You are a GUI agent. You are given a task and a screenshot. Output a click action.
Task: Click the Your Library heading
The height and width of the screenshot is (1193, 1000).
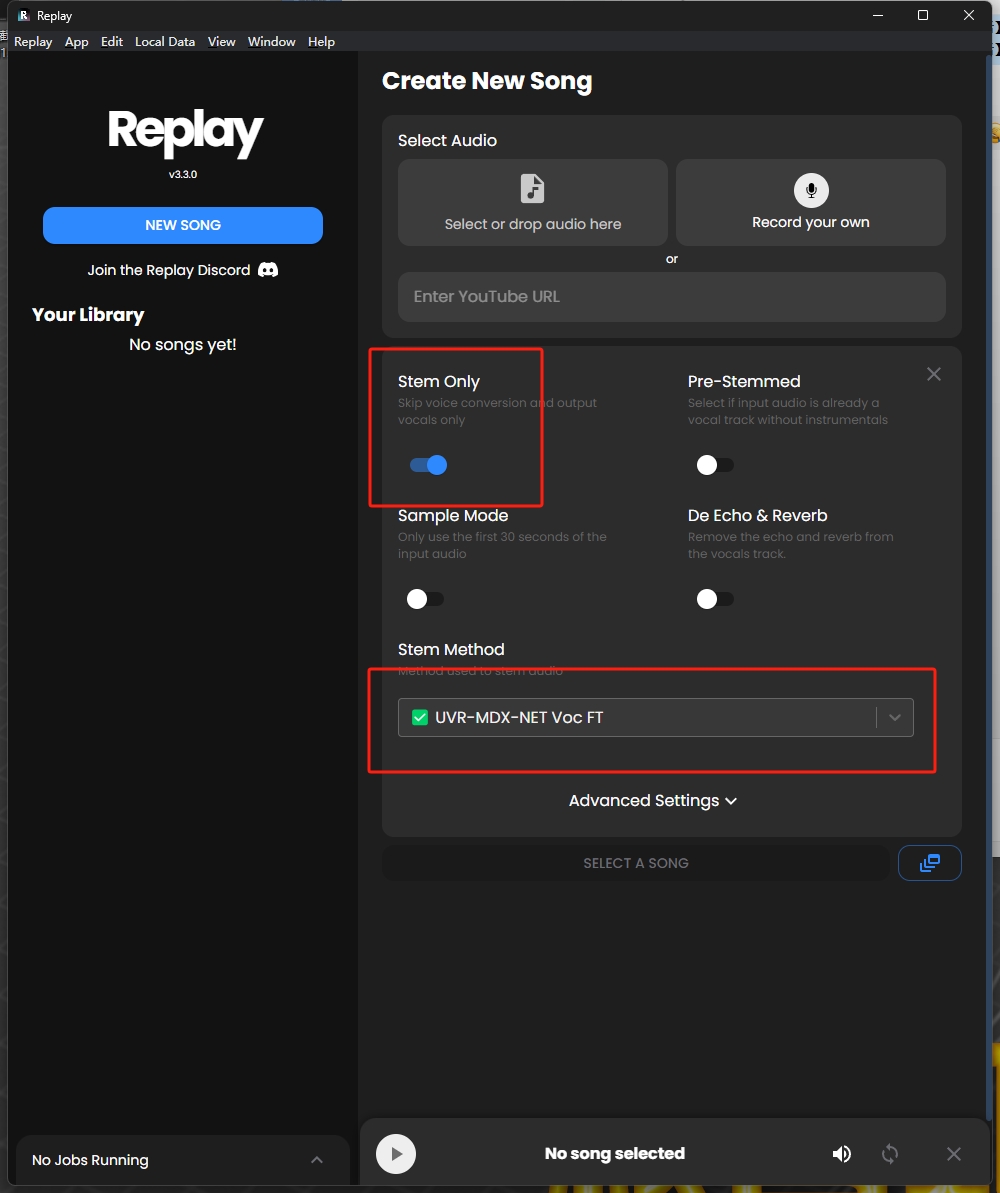pyautogui.click(x=88, y=315)
